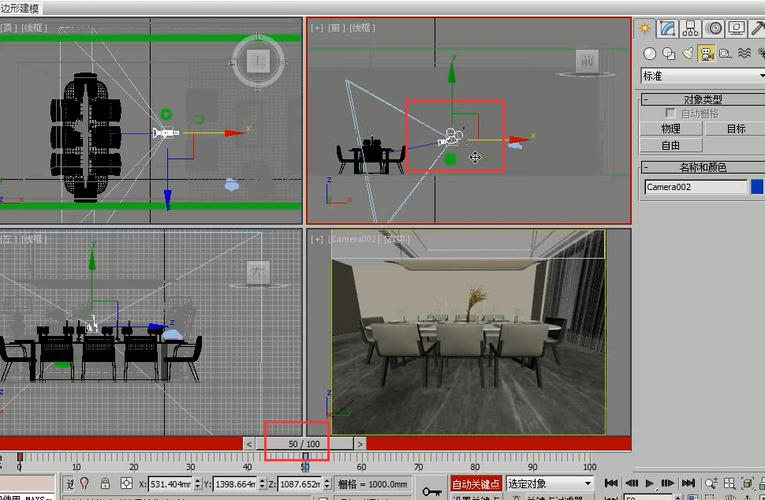Click the previous frame playback button

pyautogui.click(x=631, y=483)
